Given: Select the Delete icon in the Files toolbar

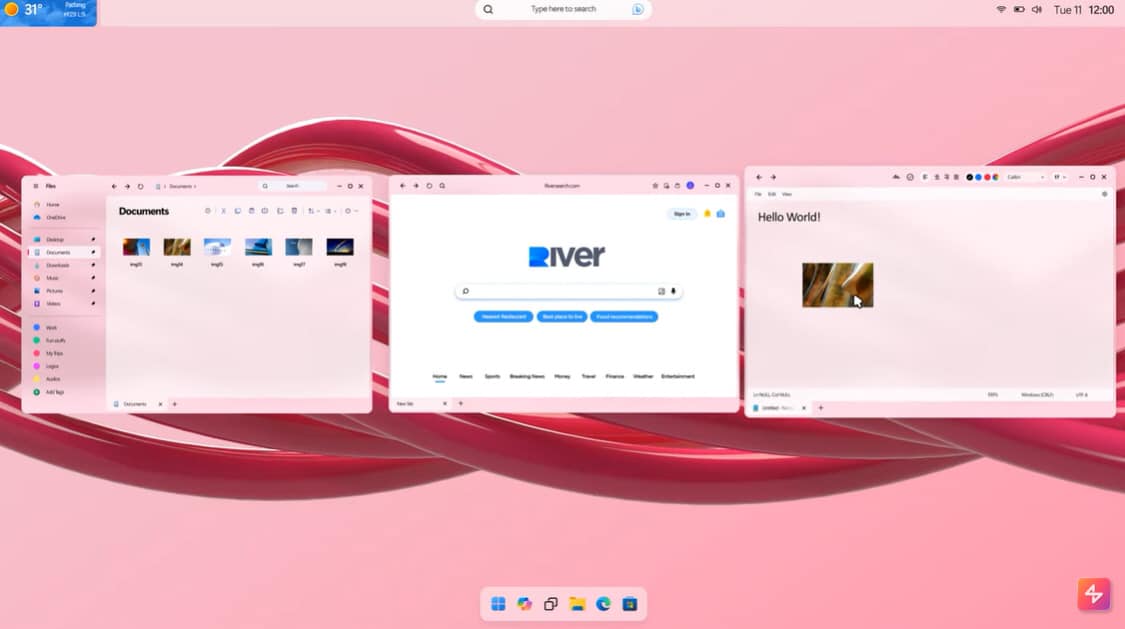Looking at the screenshot, I should coord(294,211).
